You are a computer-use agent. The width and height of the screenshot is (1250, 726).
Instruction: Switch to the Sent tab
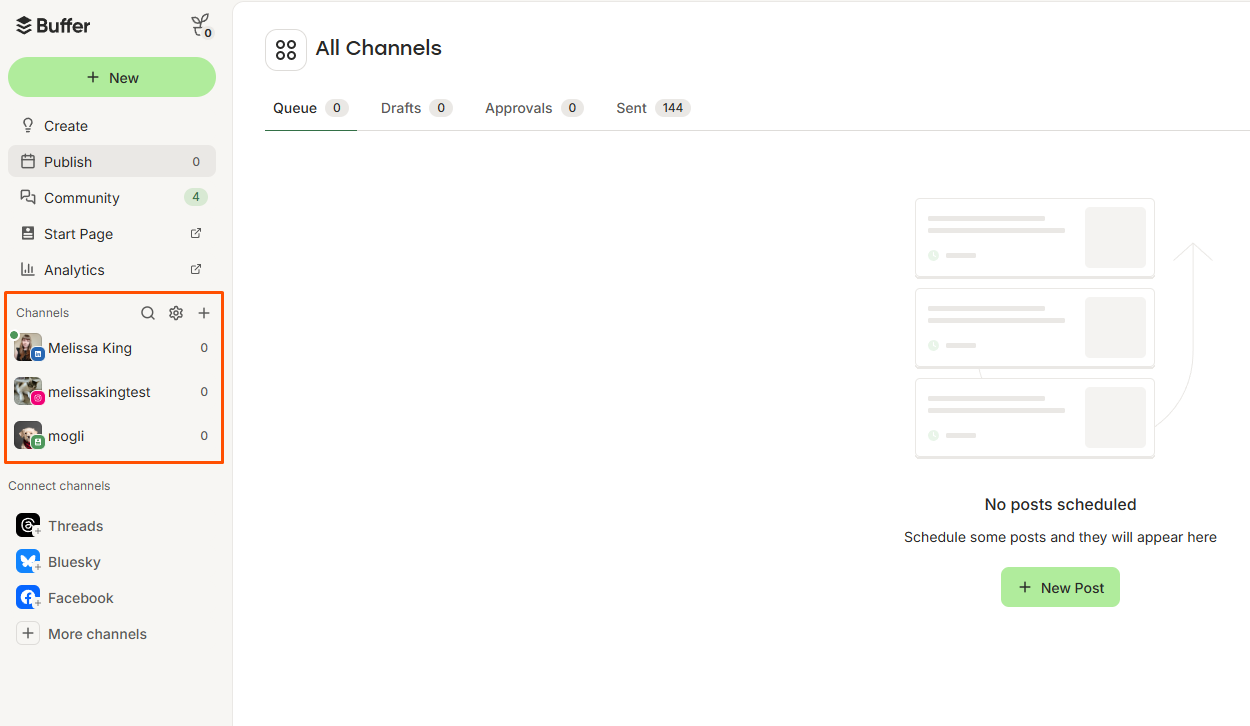click(653, 108)
